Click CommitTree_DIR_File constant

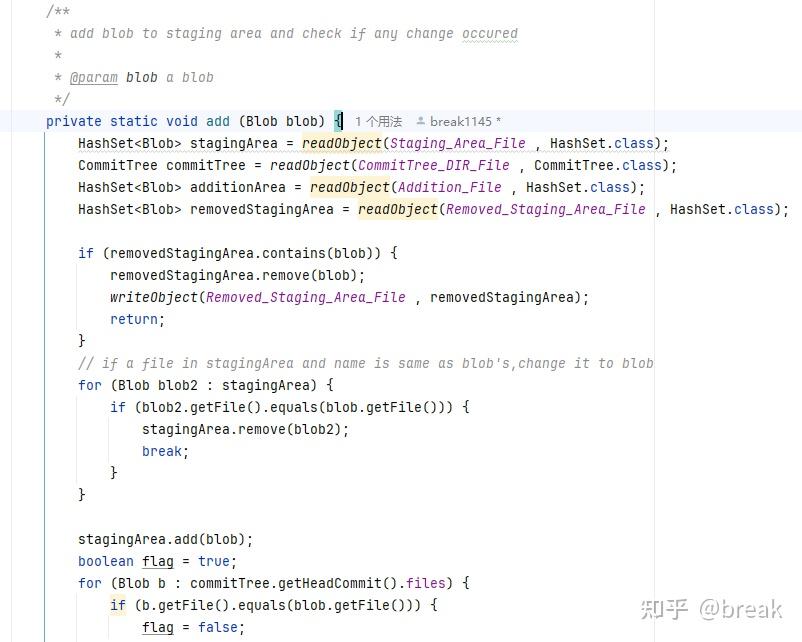point(433,165)
